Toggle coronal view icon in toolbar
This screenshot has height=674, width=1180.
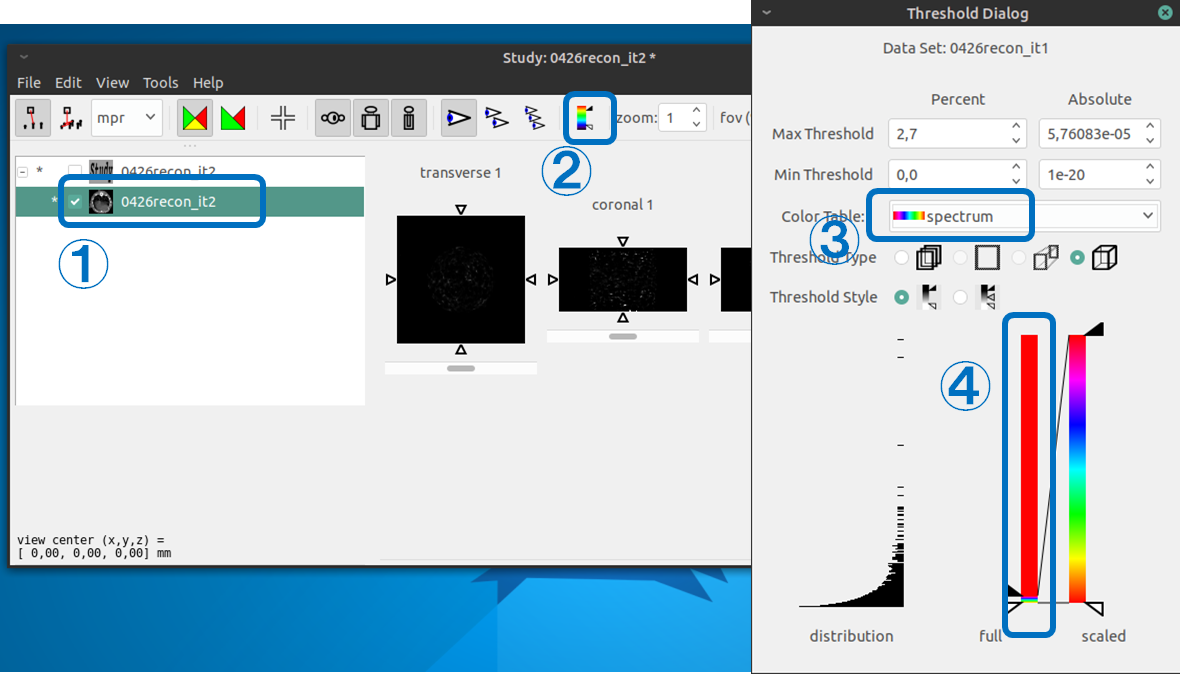[371, 118]
